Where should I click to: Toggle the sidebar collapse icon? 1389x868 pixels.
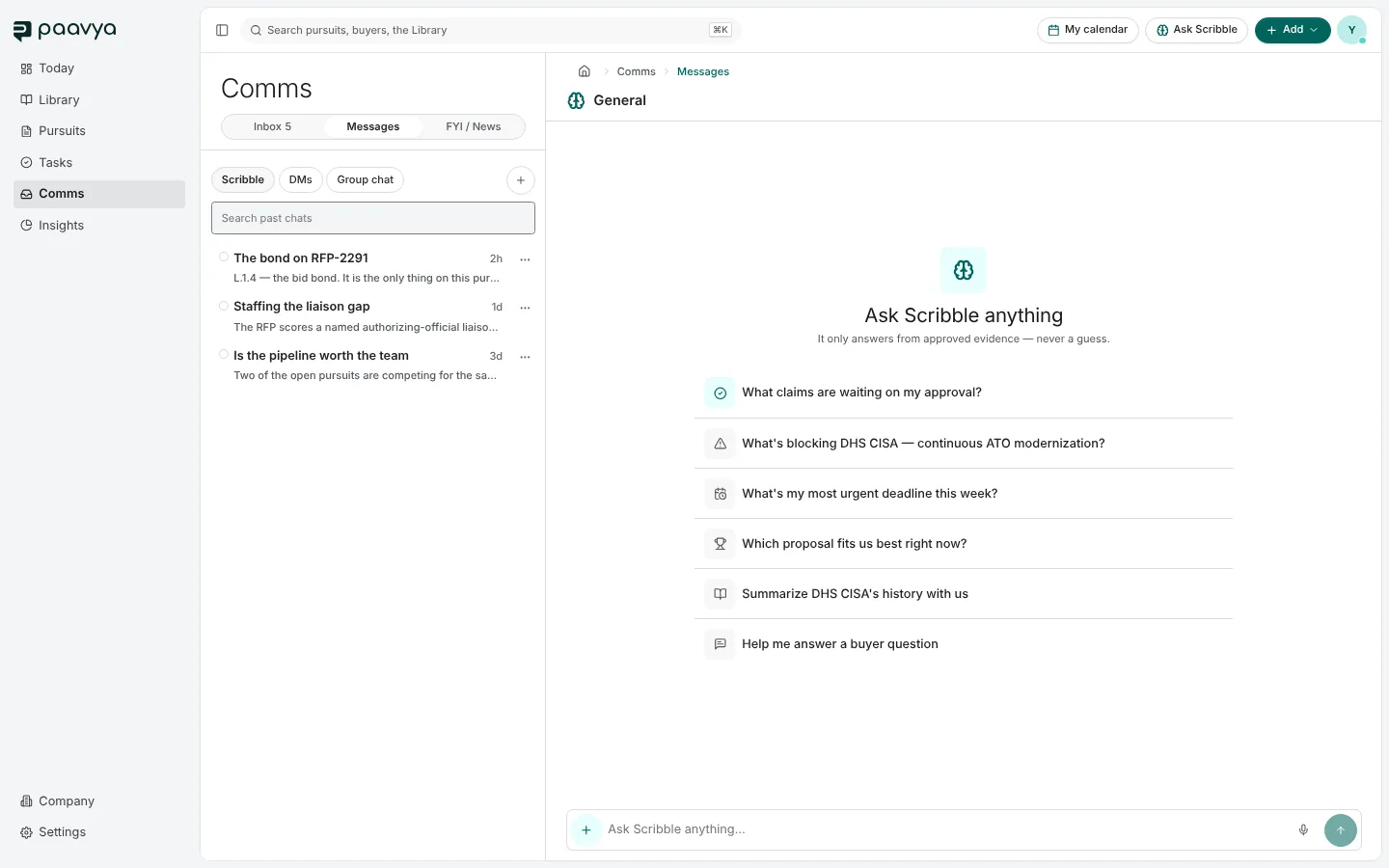pyautogui.click(x=222, y=30)
